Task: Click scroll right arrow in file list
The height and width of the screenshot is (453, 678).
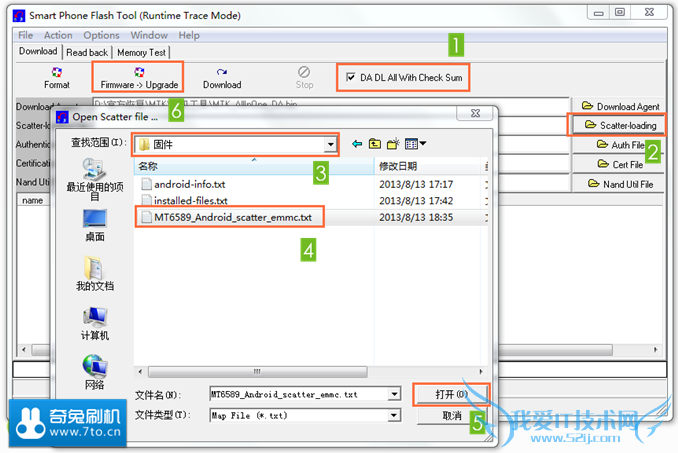Action: pos(481,372)
